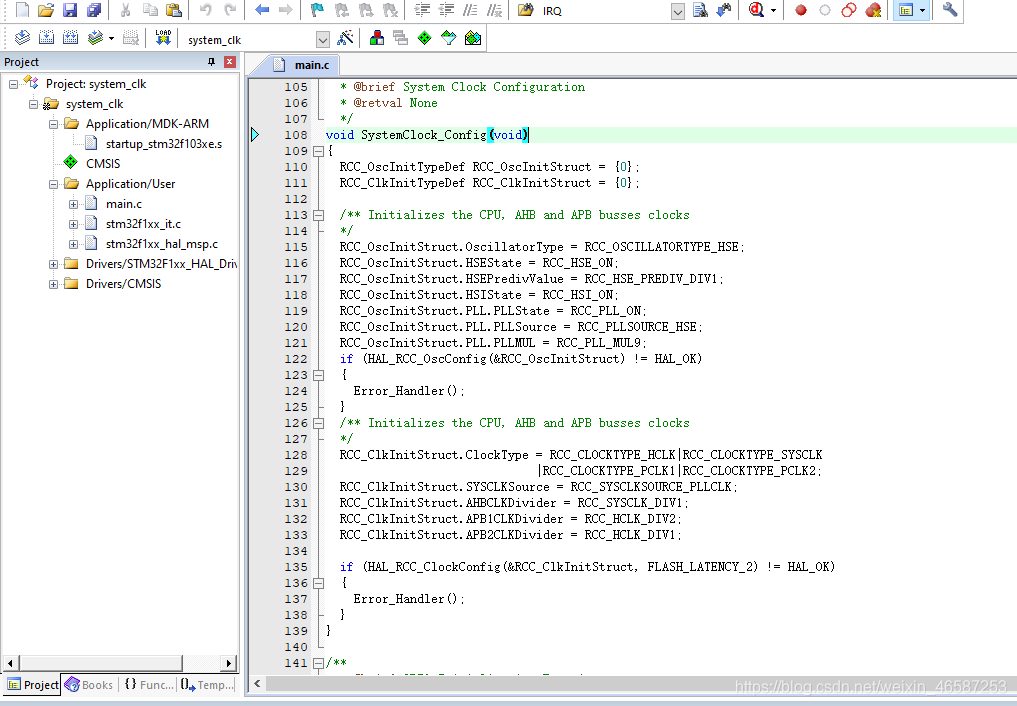The width and height of the screenshot is (1017, 706).
Task: Start debug session with magnifier d icon
Action: click(756, 10)
